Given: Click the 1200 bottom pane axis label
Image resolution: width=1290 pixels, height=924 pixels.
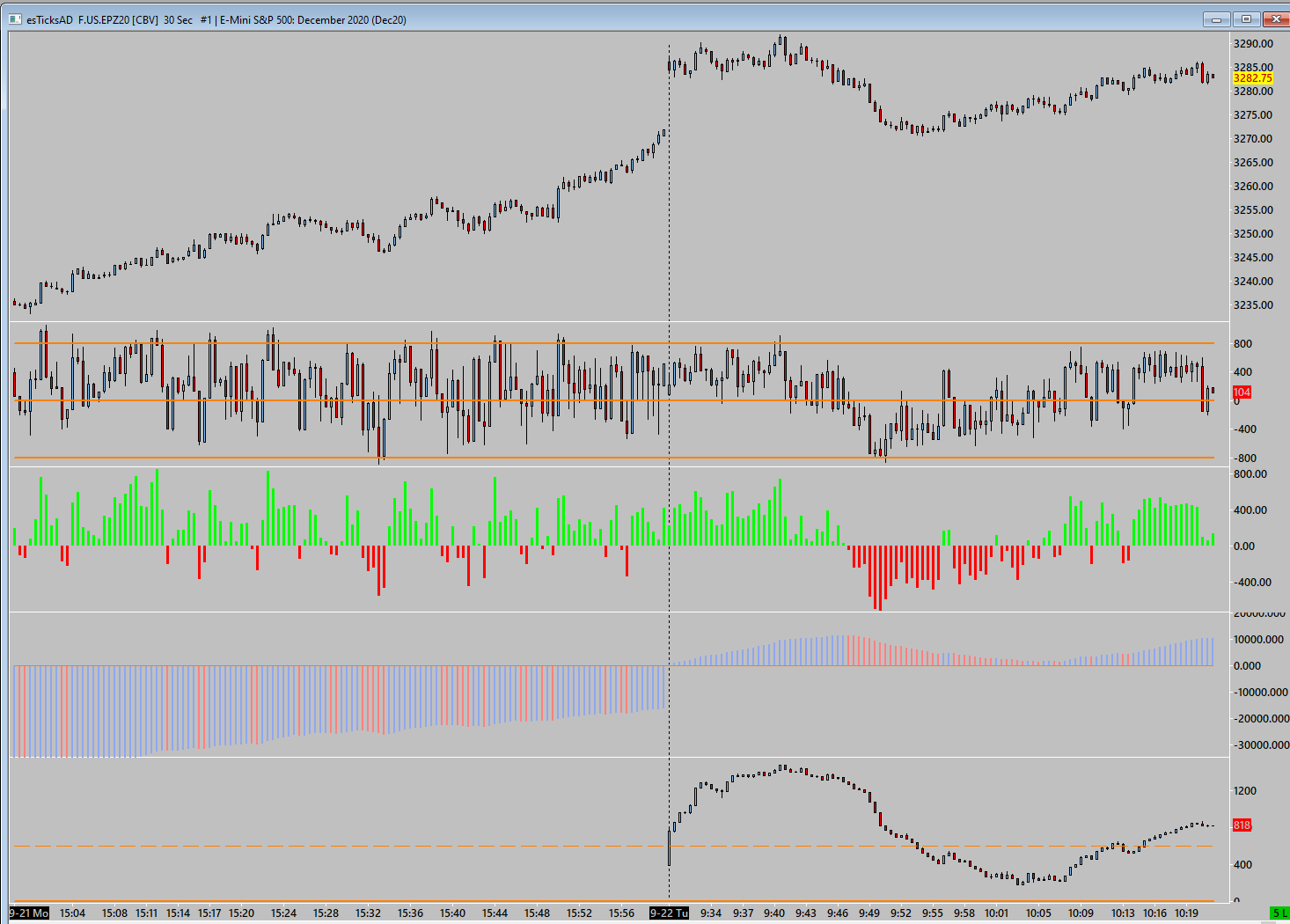Looking at the screenshot, I should coord(1245,791).
